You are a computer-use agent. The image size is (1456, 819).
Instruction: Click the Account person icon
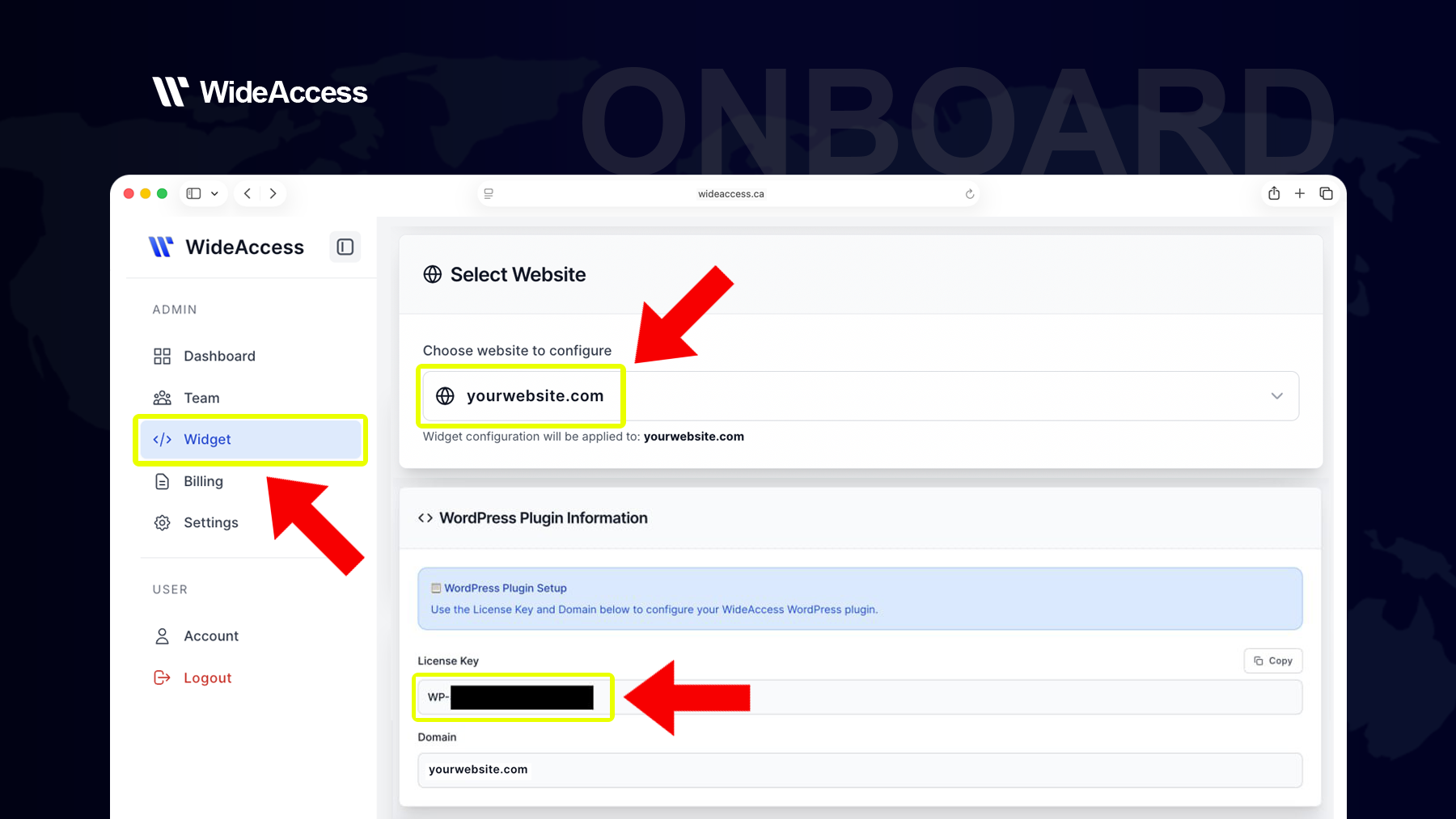click(162, 635)
